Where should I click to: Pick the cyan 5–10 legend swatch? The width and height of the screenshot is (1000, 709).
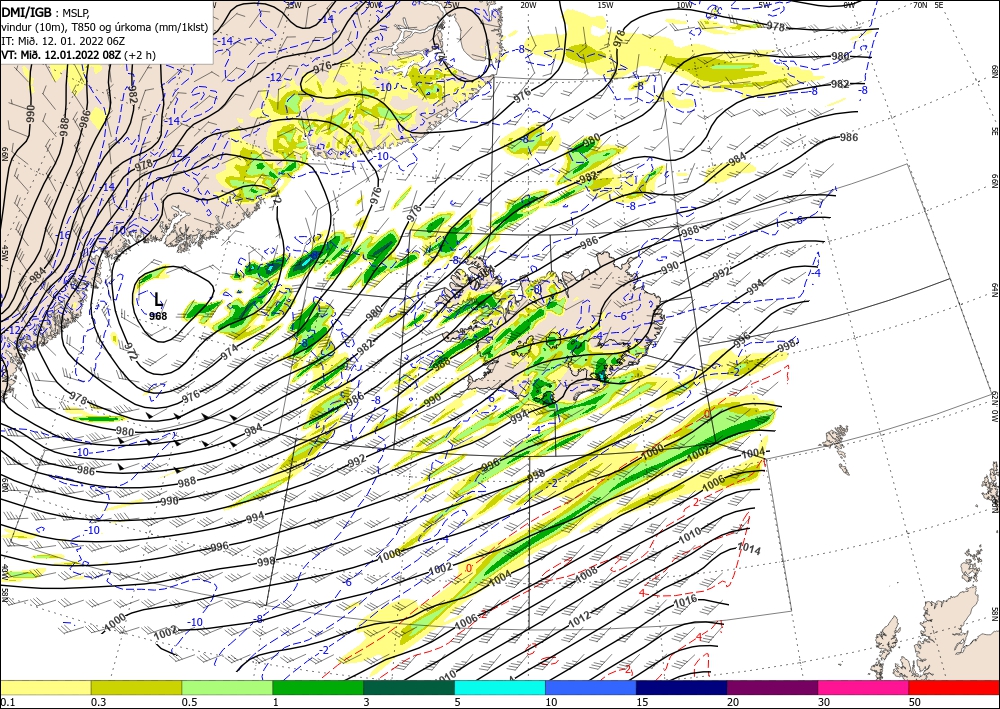click(500, 687)
